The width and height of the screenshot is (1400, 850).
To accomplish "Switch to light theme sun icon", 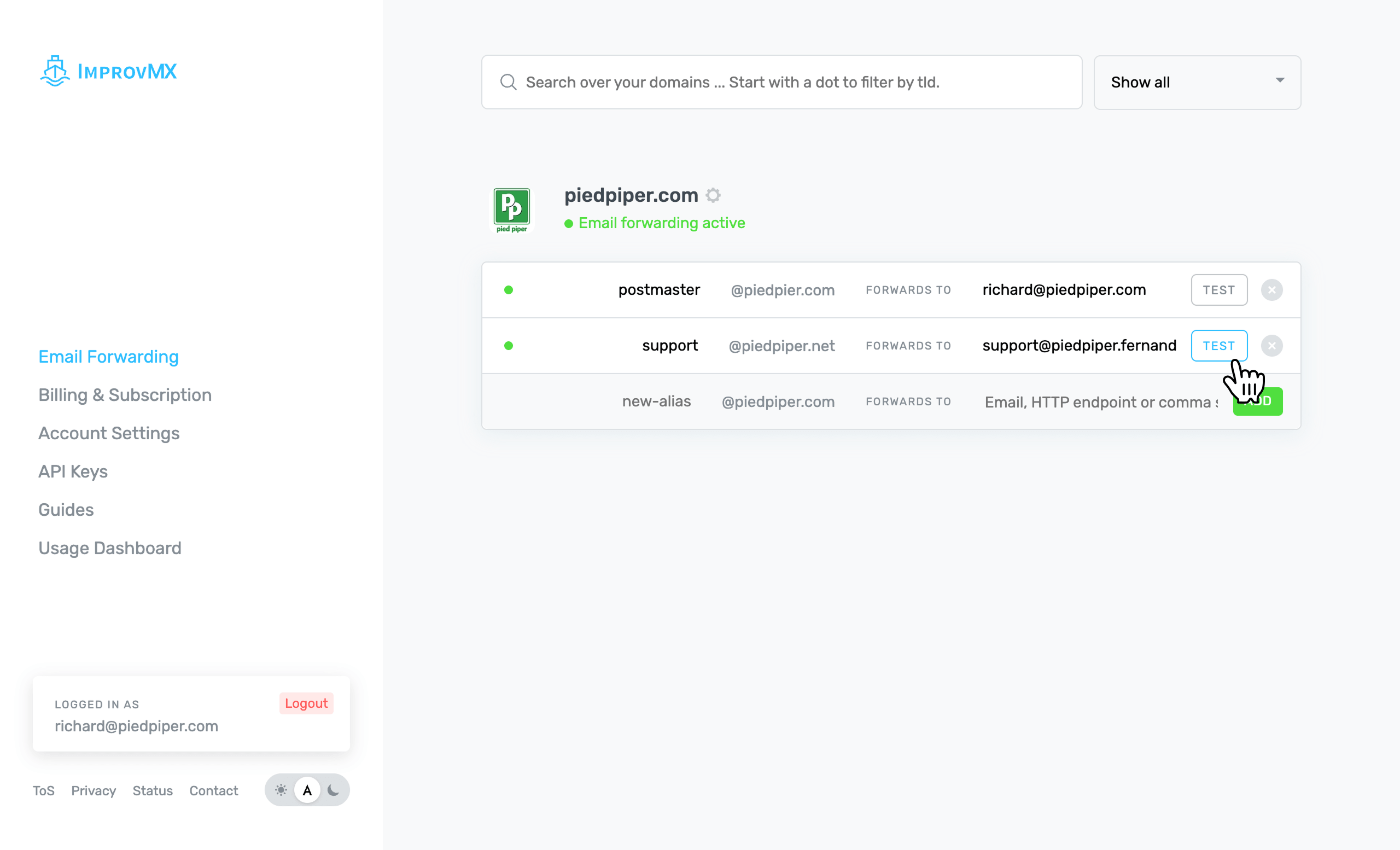I will pos(281,790).
